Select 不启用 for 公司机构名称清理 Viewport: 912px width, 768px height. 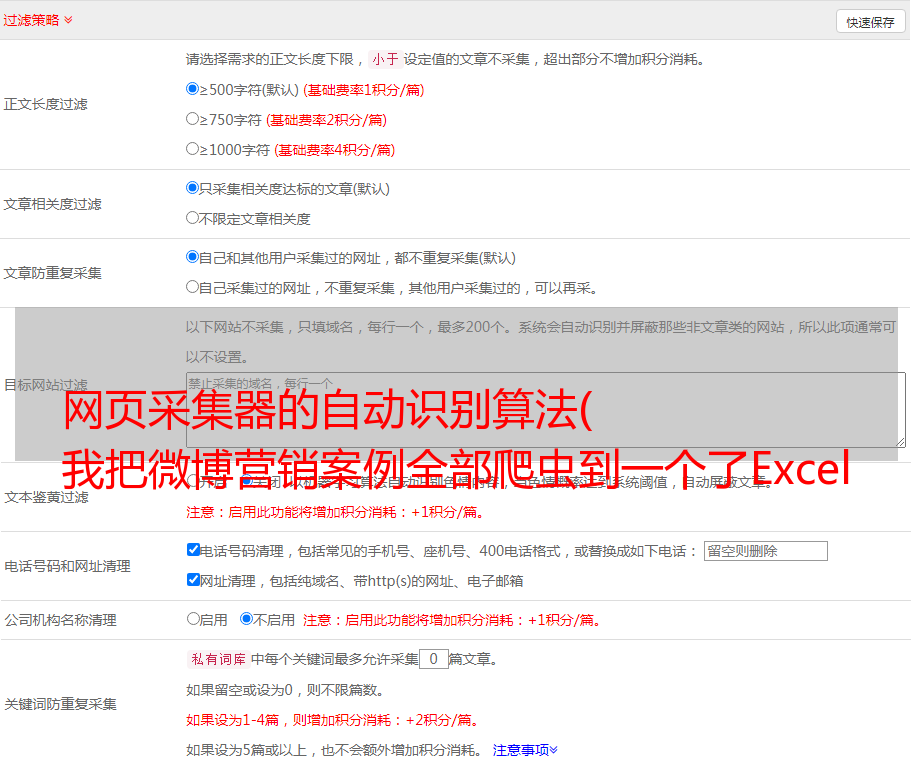click(x=247, y=619)
